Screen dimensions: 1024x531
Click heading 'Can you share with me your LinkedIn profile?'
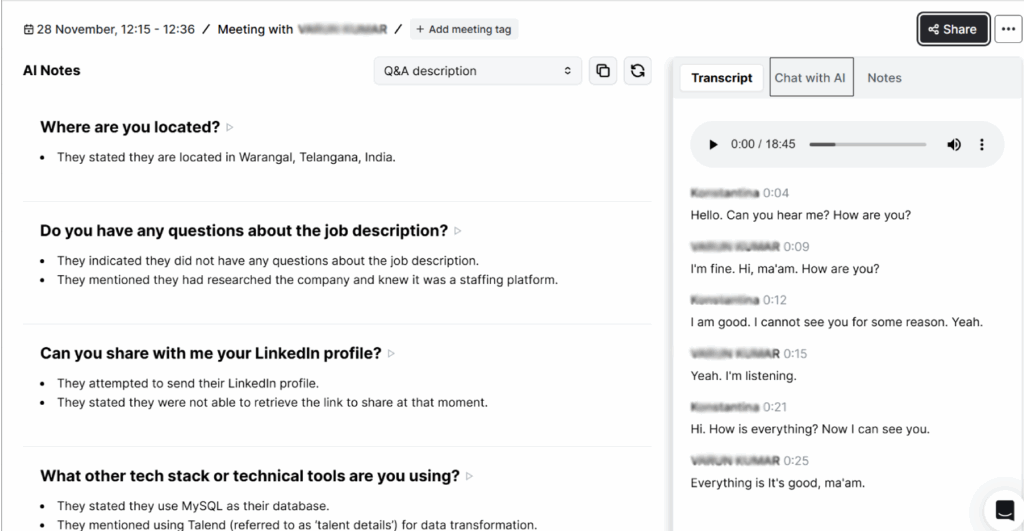210,353
